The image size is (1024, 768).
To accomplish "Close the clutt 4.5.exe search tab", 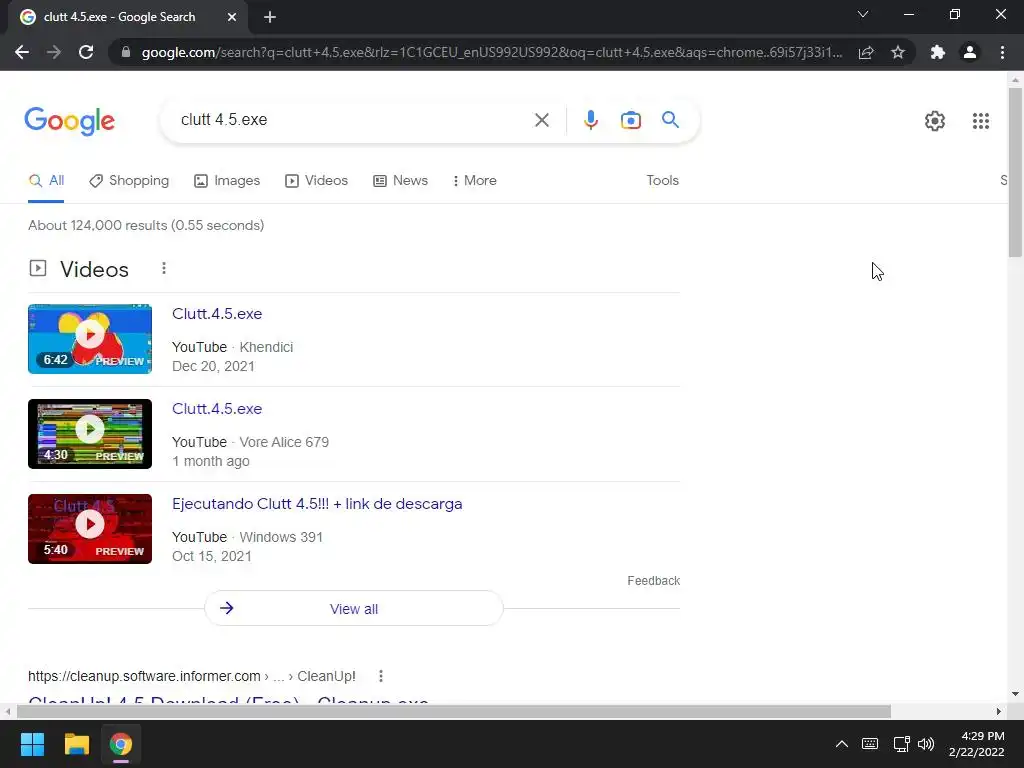I will 232,17.
